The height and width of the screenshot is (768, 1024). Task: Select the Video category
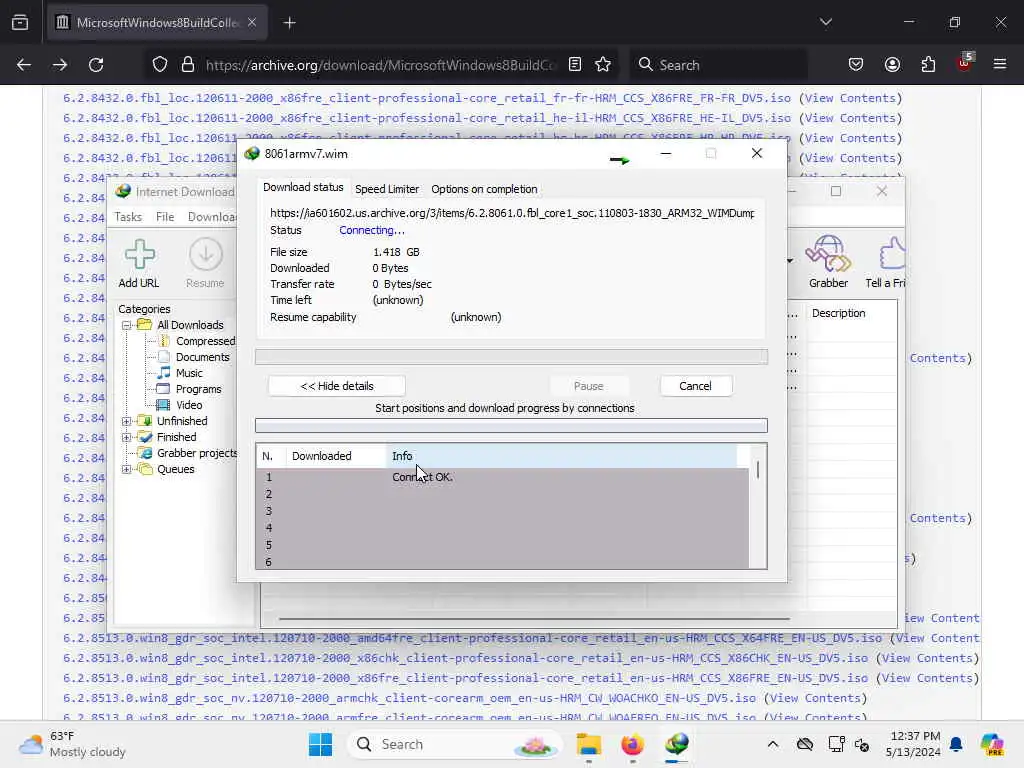[189, 406]
